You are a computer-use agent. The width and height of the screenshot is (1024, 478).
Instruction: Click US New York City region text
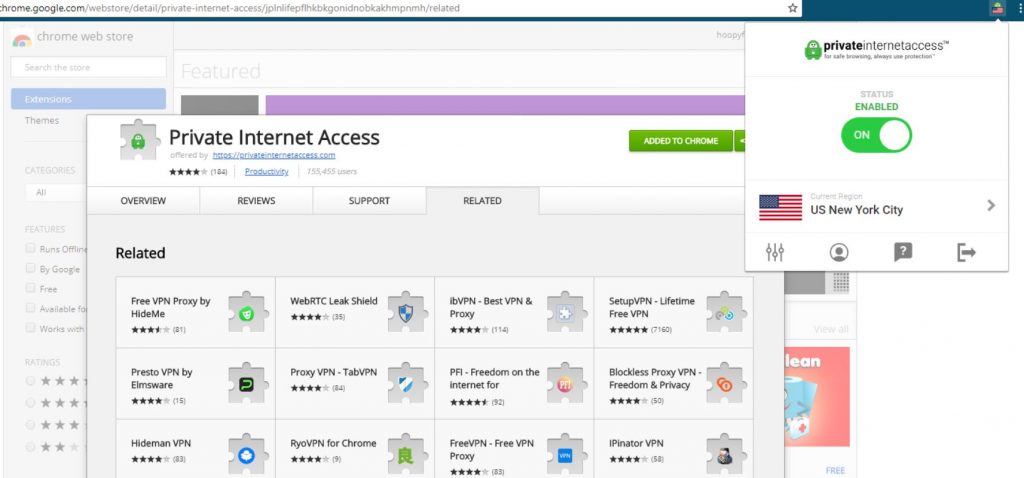[x=856, y=210]
